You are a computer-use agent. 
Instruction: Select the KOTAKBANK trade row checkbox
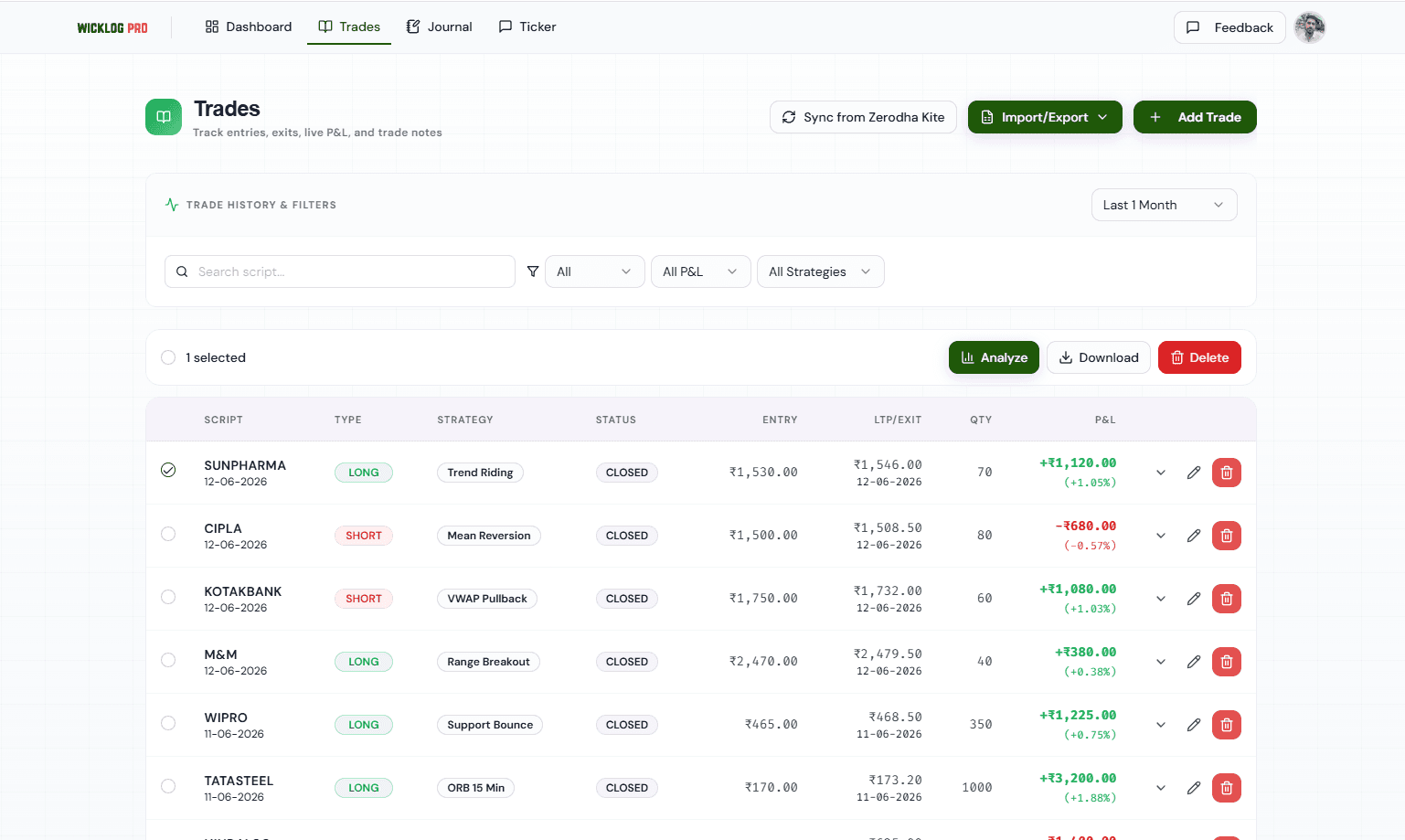[x=168, y=597]
